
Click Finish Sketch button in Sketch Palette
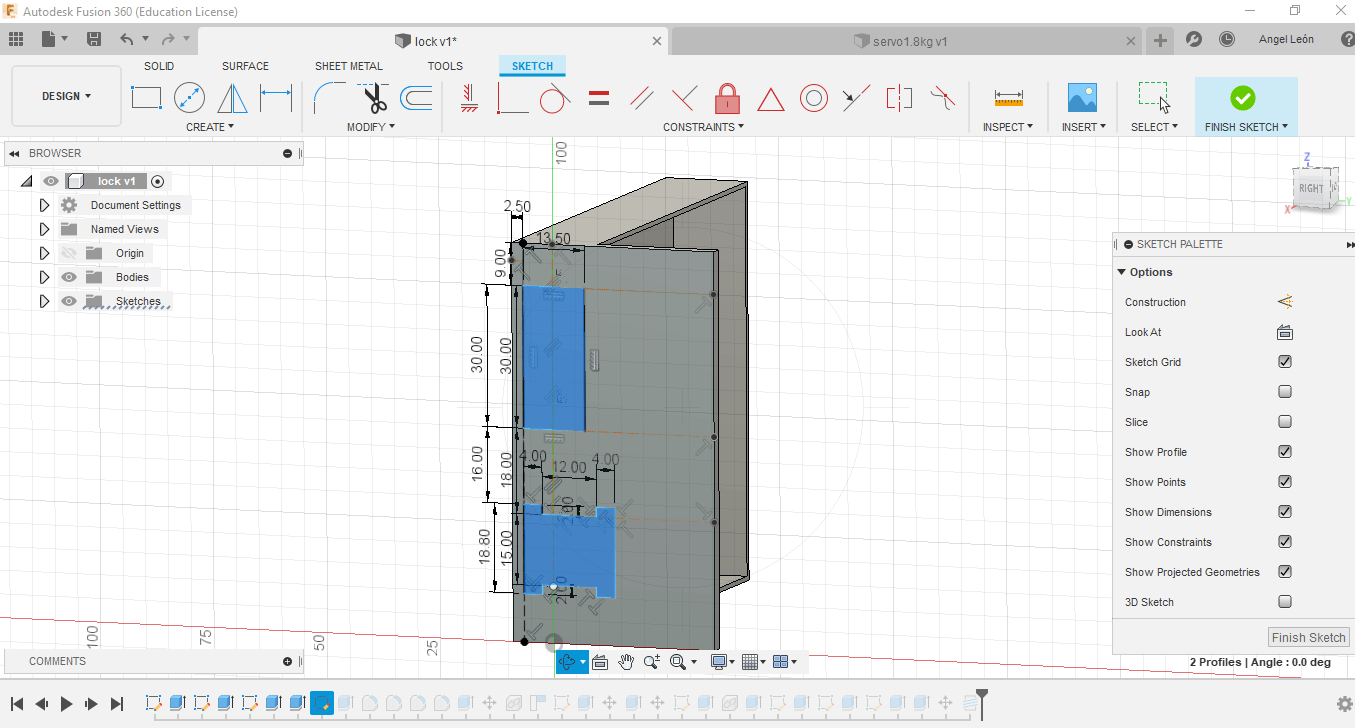(1308, 637)
